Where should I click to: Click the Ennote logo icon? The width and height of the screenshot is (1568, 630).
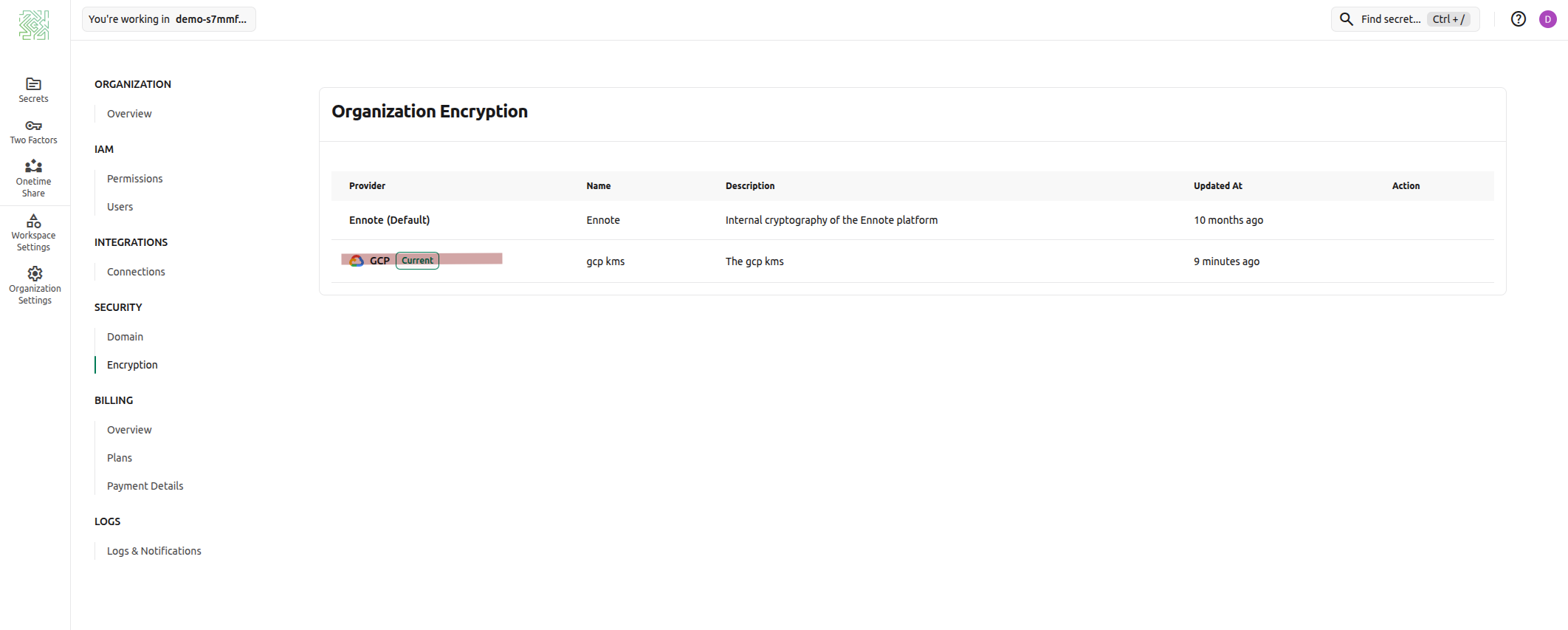[x=34, y=25]
